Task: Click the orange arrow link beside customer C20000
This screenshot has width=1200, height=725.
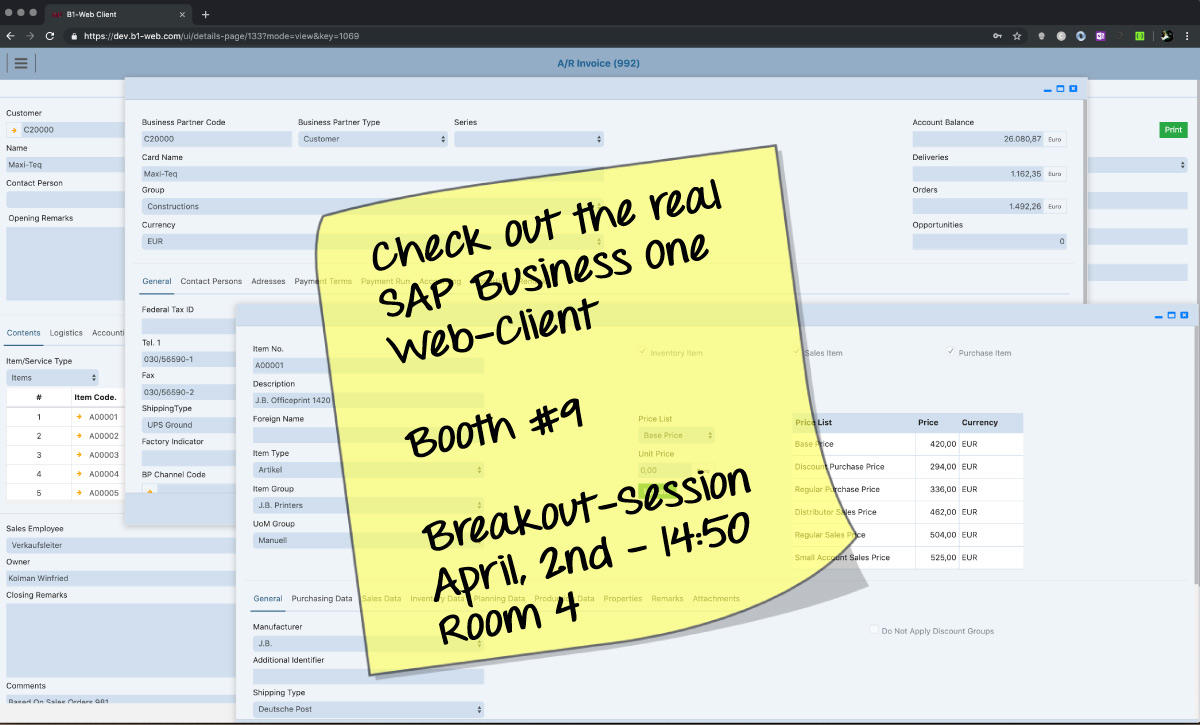Action: [13, 130]
